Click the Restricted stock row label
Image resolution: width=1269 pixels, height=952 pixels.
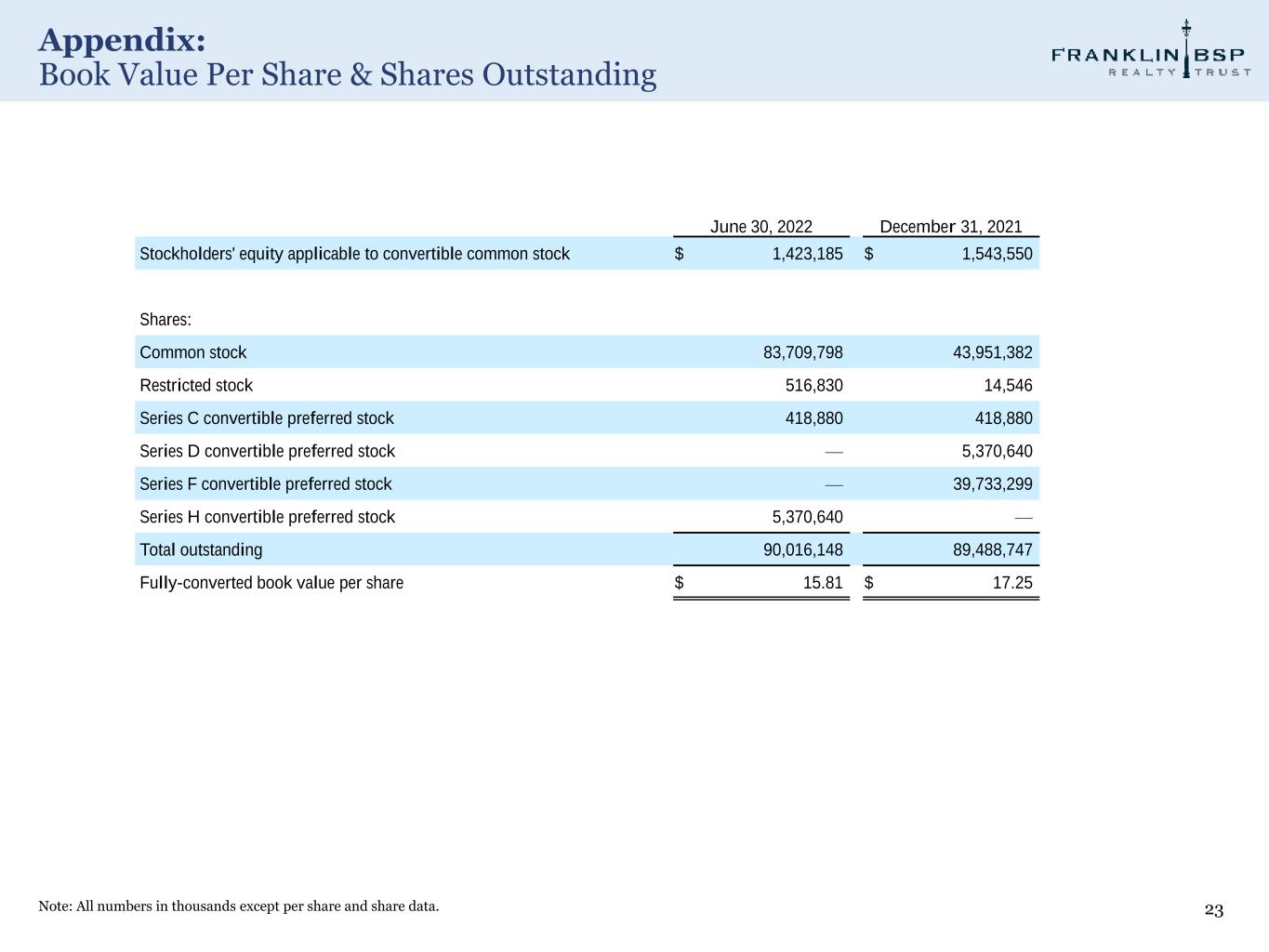196,385
